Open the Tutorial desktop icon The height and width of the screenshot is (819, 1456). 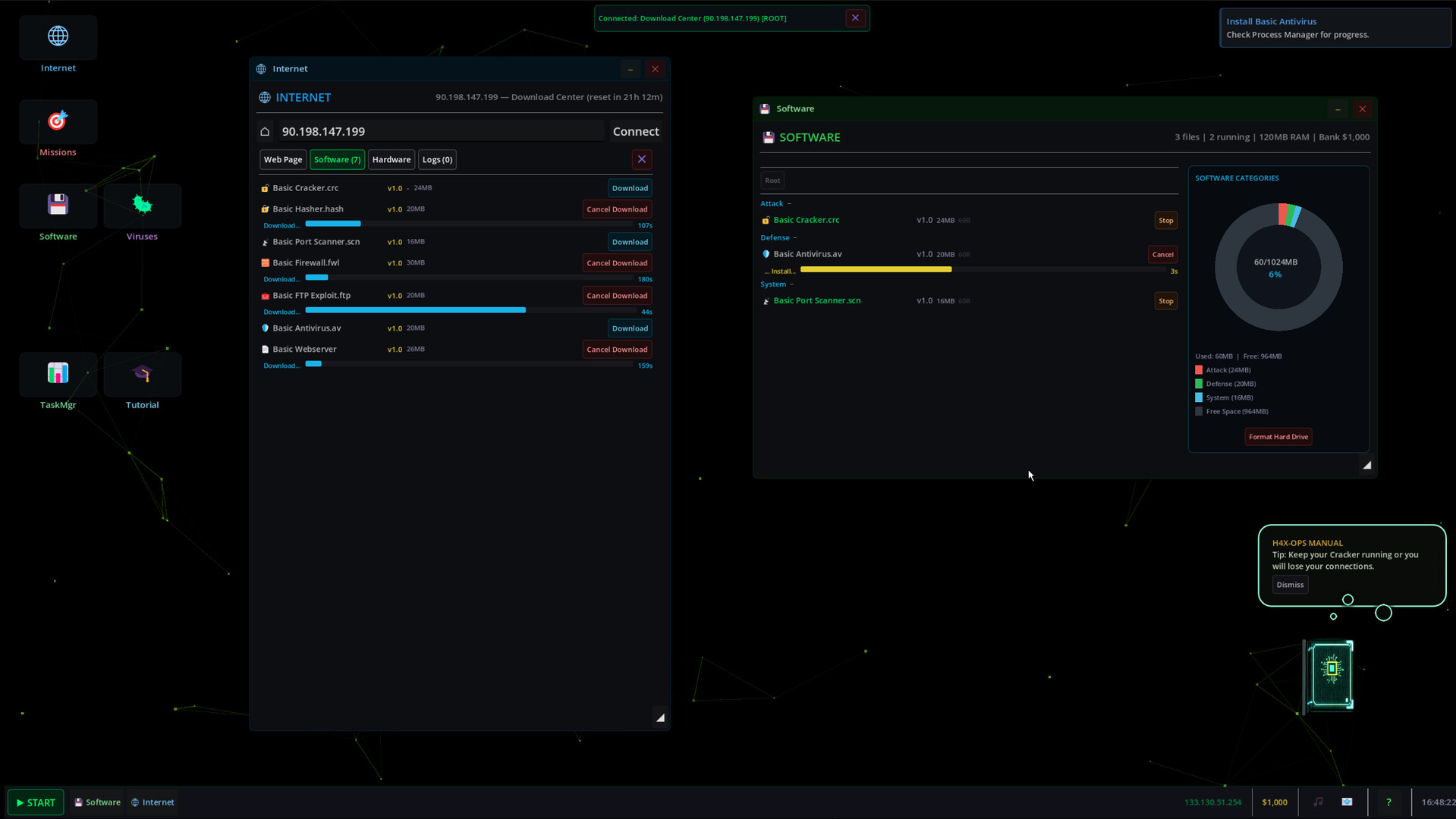[142, 375]
